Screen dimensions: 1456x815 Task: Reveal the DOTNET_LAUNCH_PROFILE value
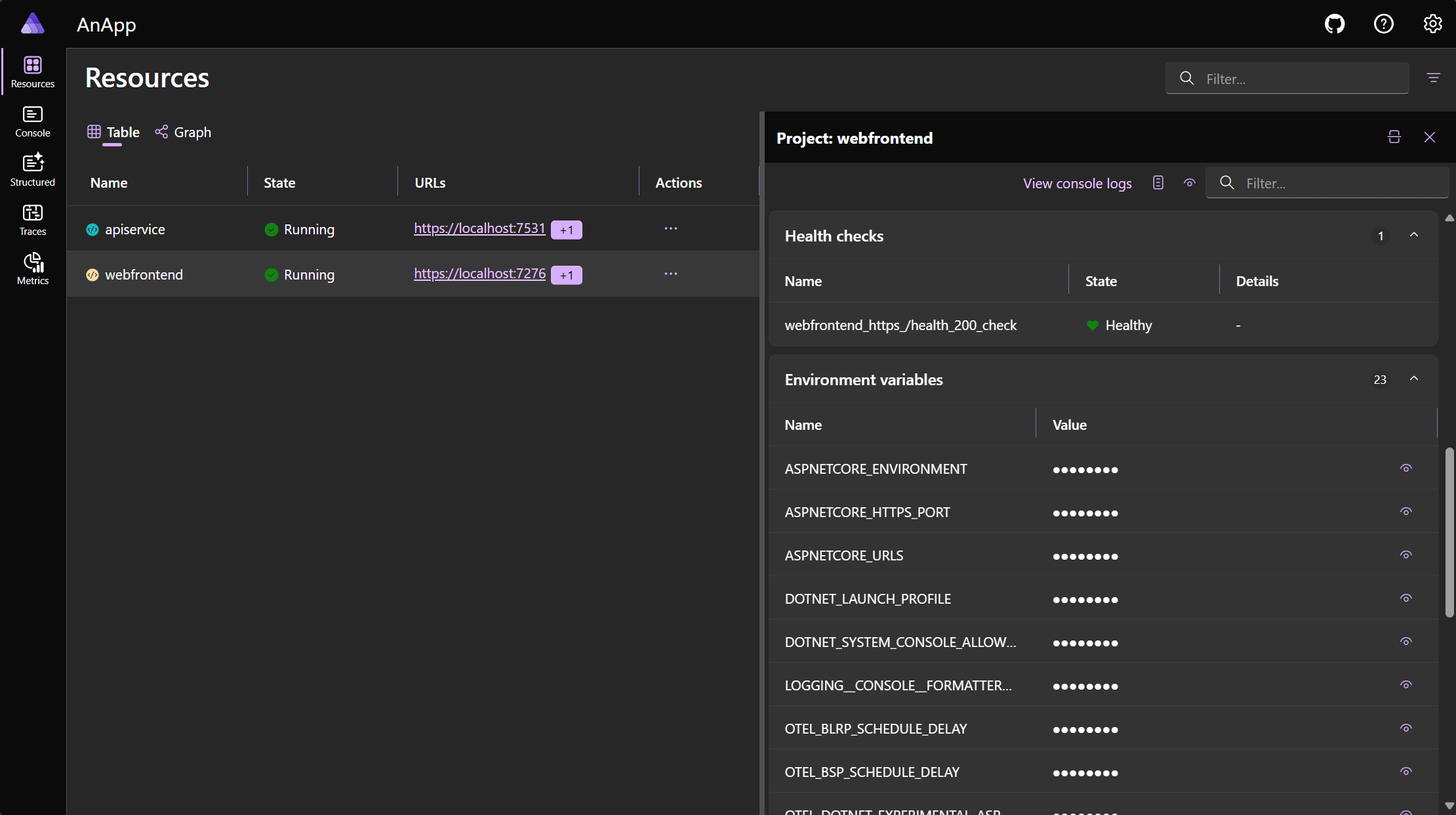pos(1406,598)
